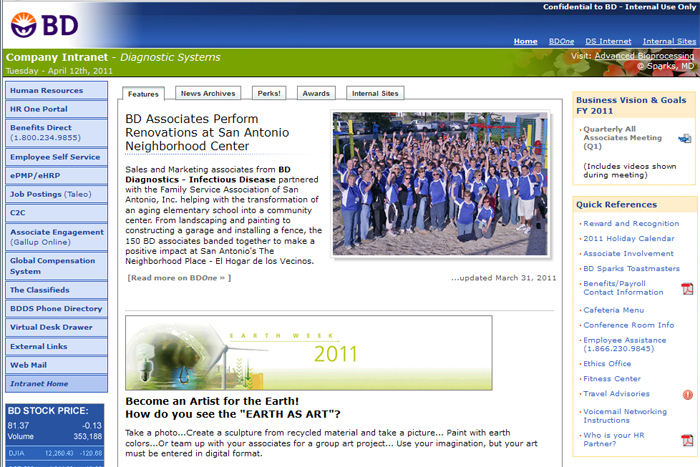Screen dimensions: 700x467
Task: Click Intranet Home in the sidebar
Action: pyautogui.click(x=56, y=384)
